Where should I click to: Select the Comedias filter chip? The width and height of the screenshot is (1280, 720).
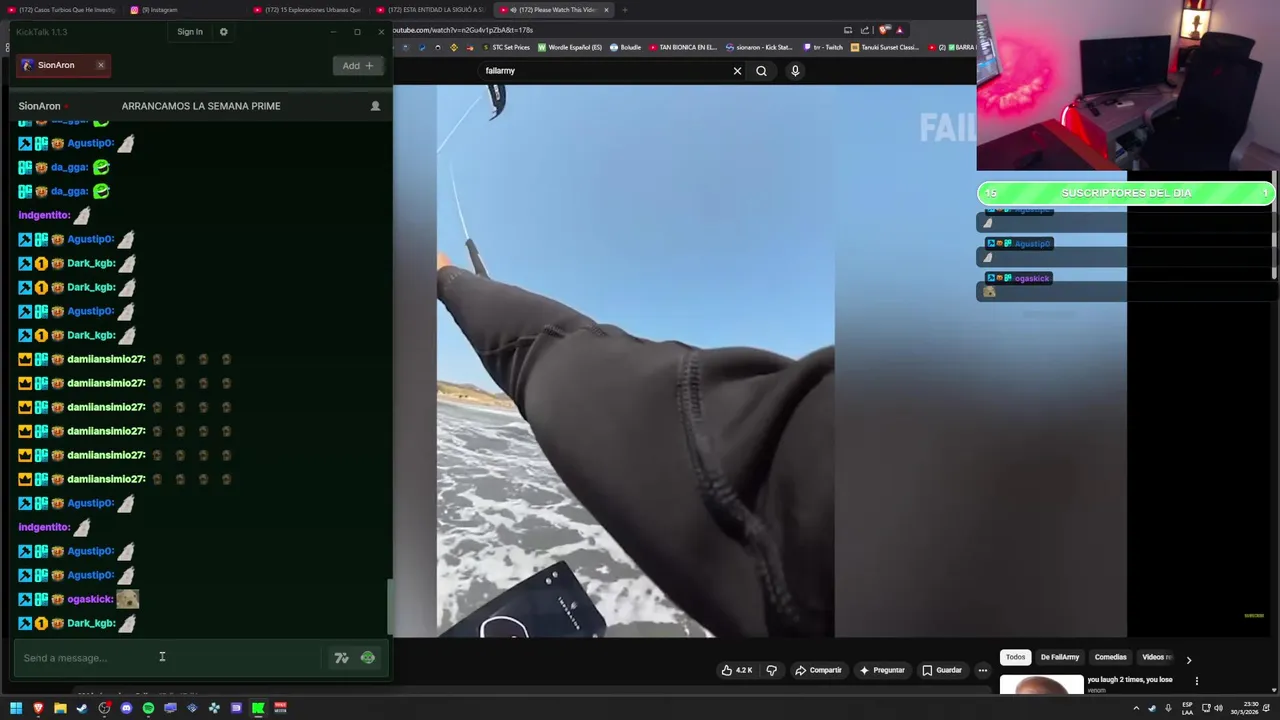1110,657
